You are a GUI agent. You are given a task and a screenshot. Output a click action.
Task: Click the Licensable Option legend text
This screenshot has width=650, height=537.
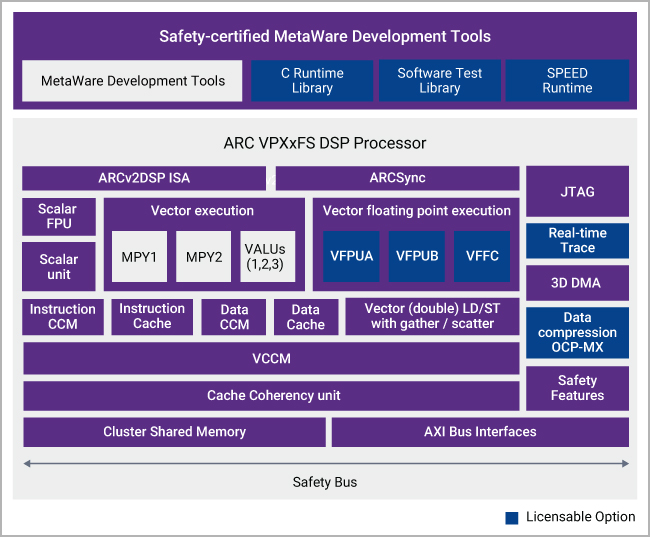tap(581, 517)
